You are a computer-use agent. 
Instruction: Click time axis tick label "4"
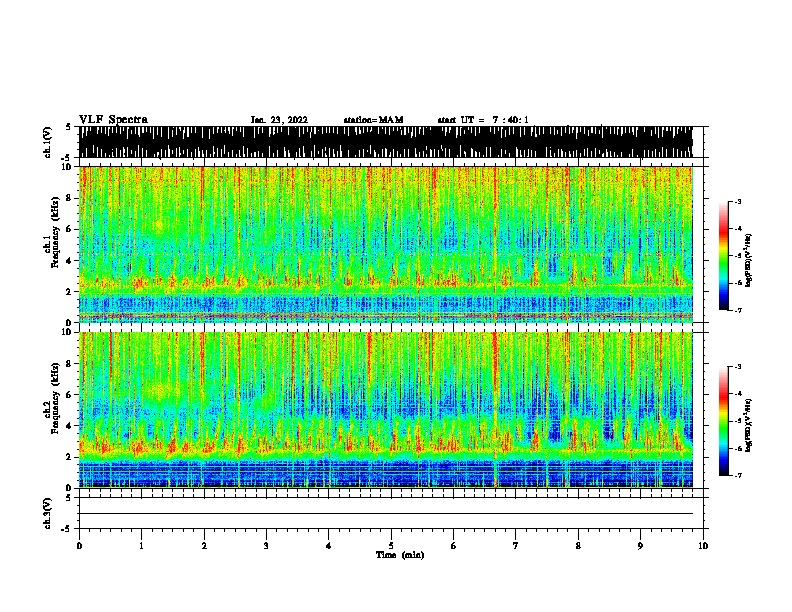pos(329,545)
